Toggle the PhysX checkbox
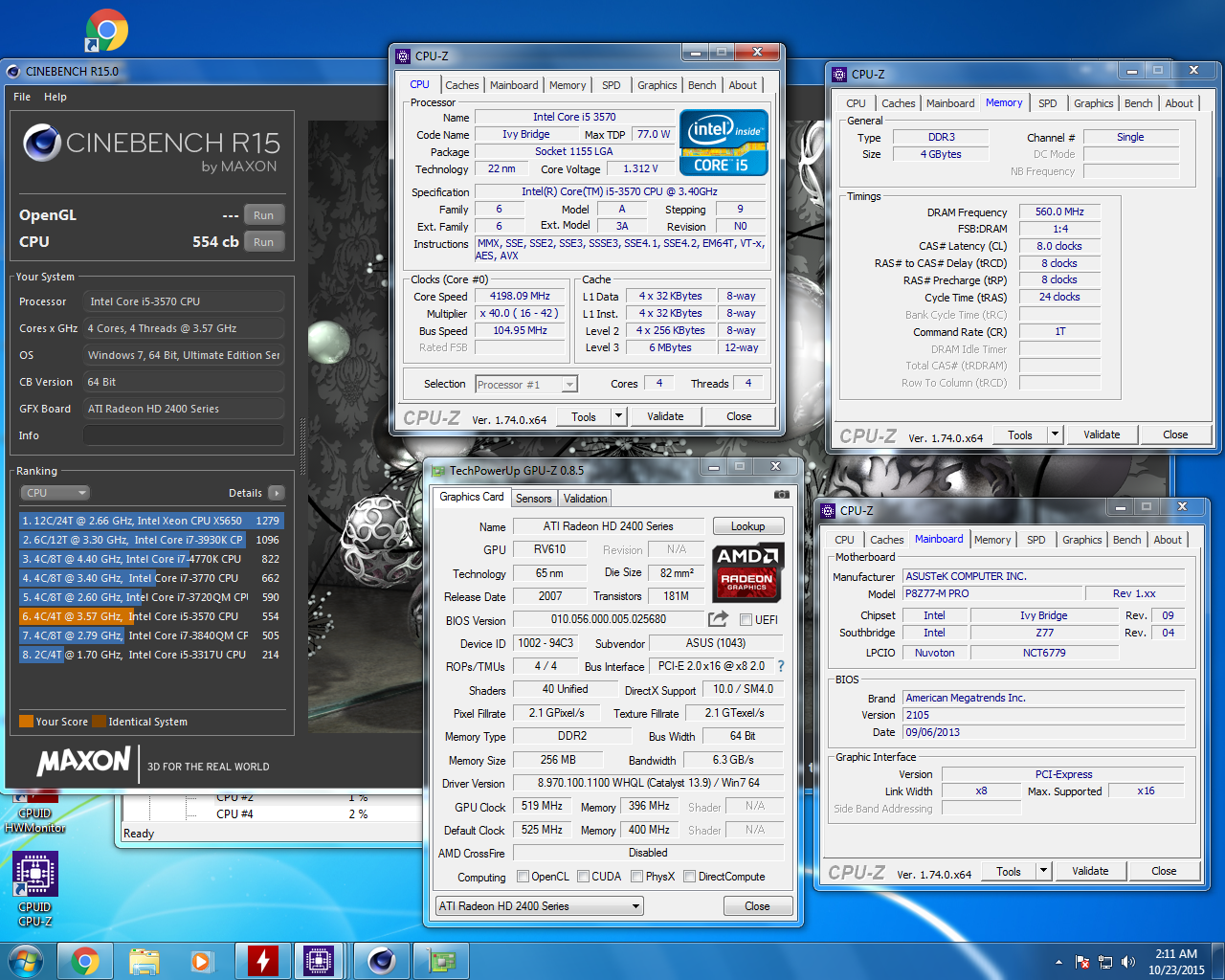1225x980 pixels. point(637,877)
